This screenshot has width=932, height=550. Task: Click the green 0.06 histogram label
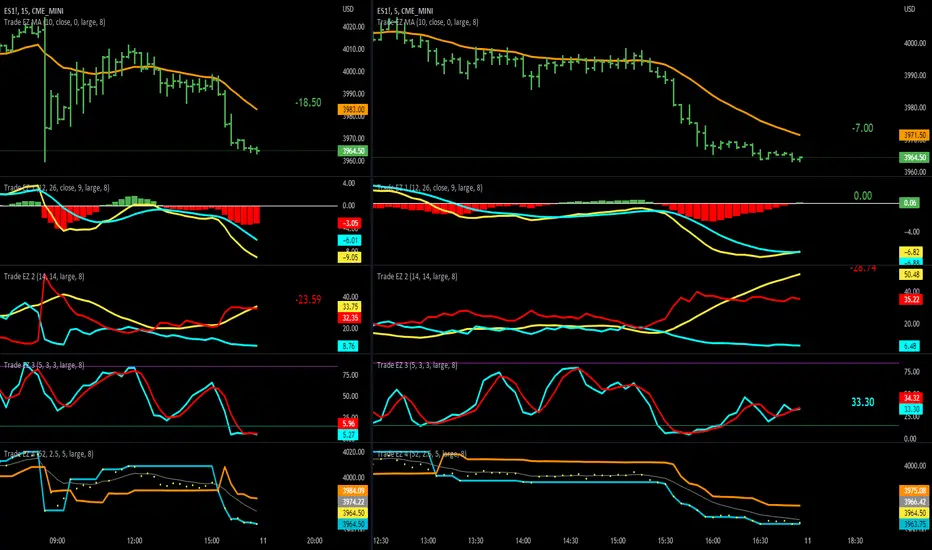click(x=910, y=203)
